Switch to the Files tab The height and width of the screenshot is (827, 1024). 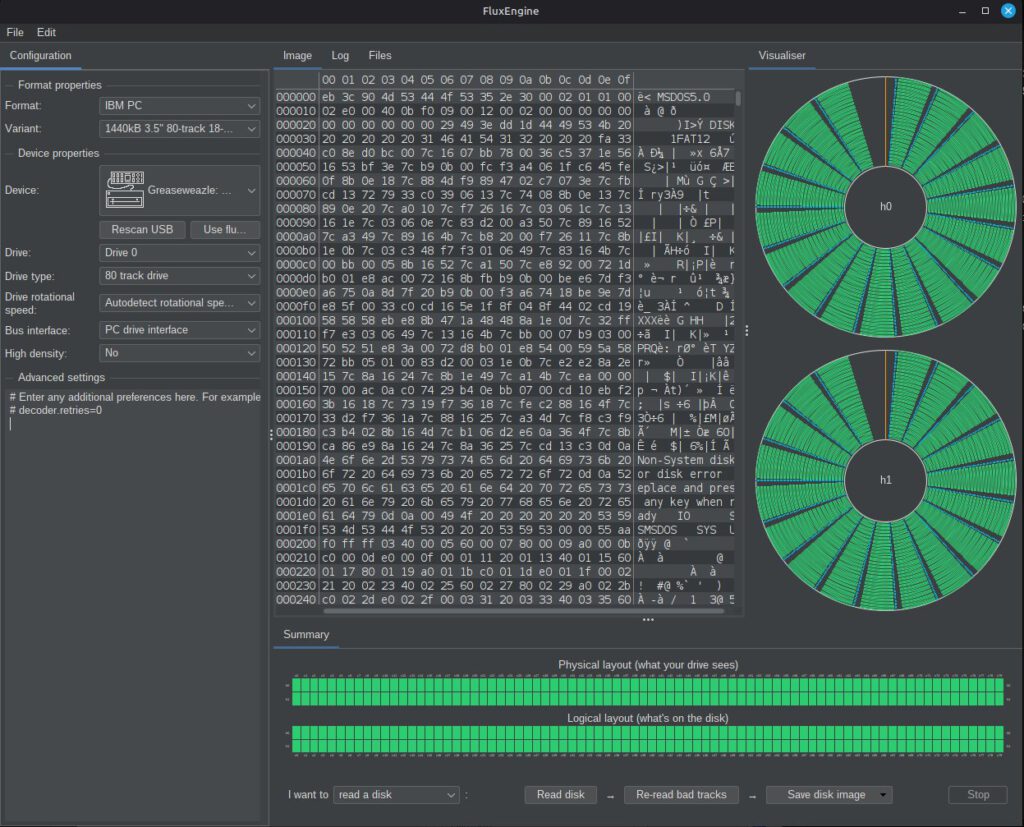(379, 56)
